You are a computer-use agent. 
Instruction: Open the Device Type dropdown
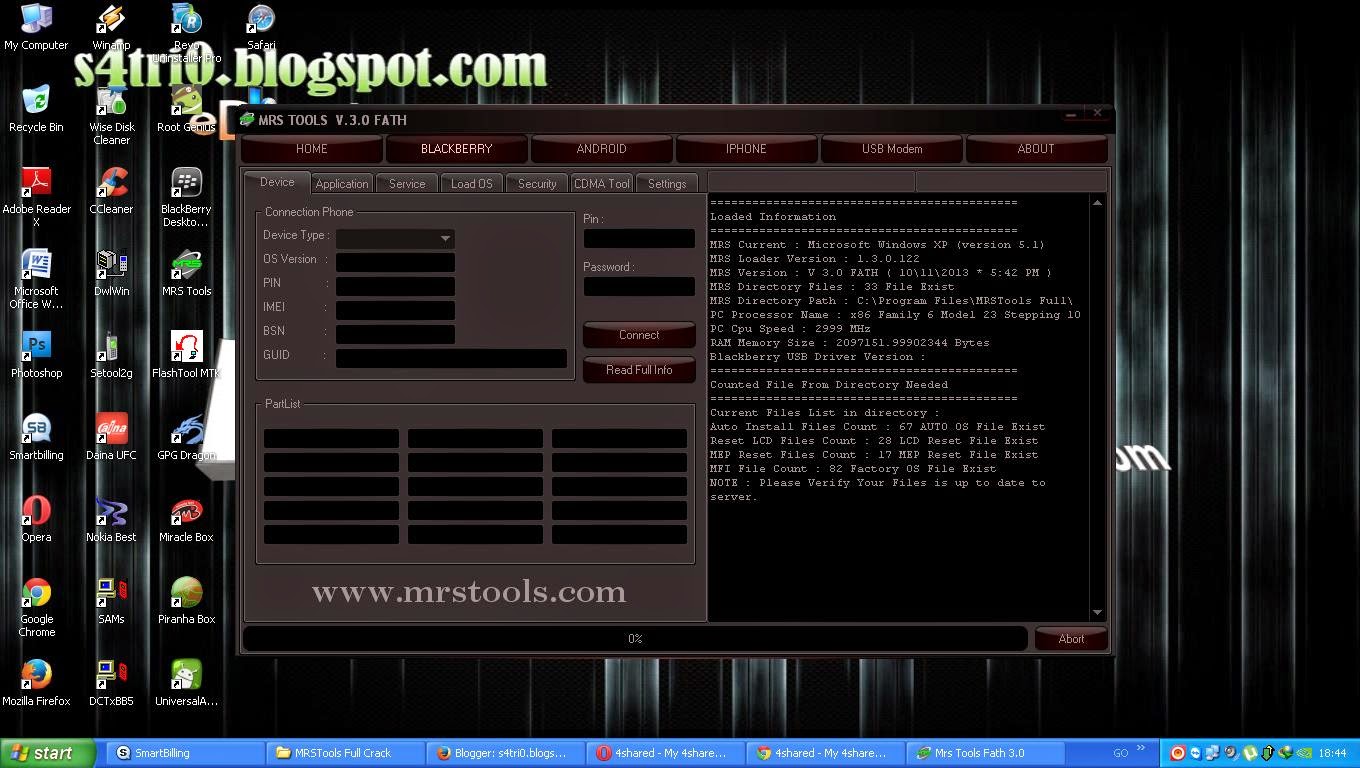point(395,238)
